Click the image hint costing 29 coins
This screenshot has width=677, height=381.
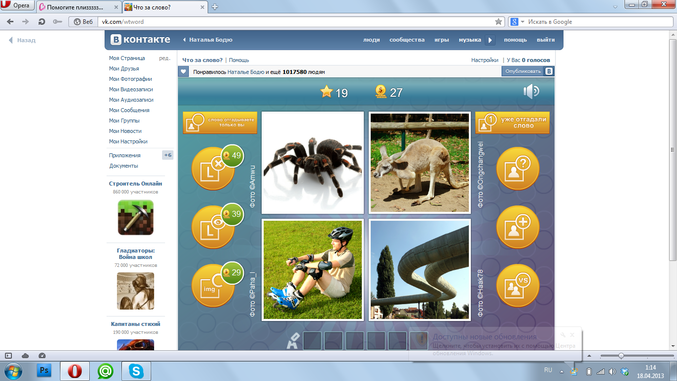(x=214, y=285)
